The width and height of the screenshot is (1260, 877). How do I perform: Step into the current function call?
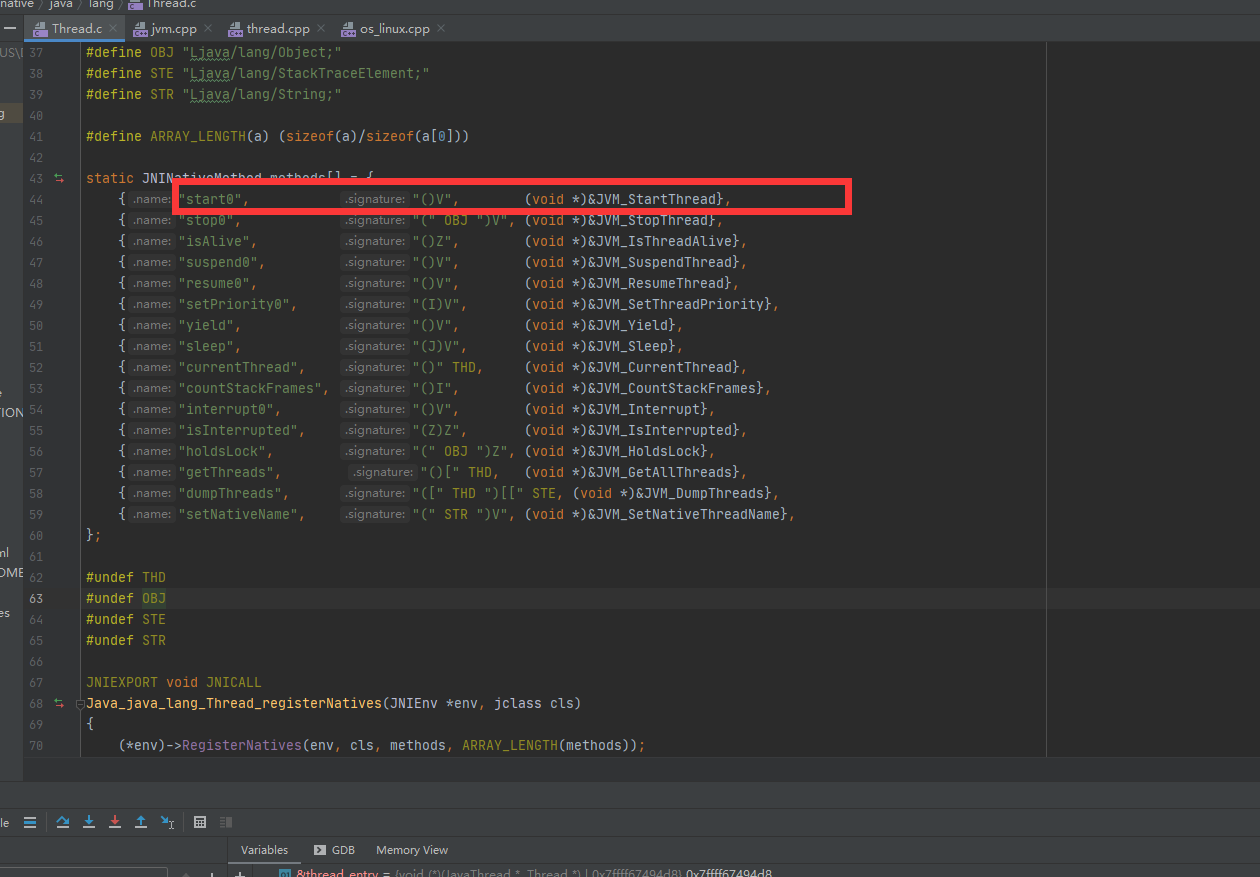point(88,821)
